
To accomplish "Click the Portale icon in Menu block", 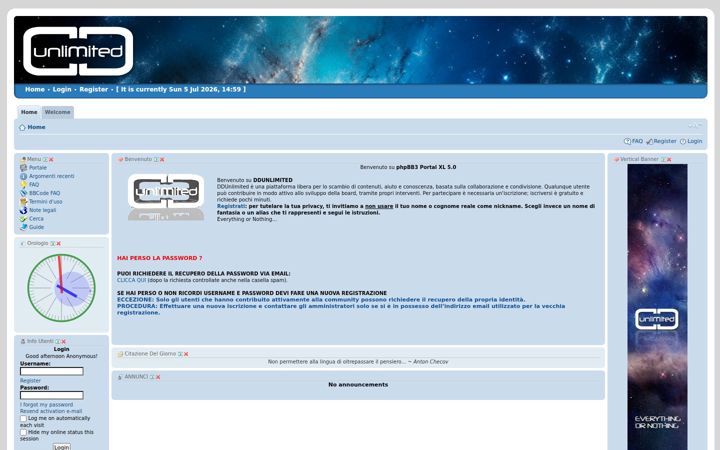I will pos(23,168).
